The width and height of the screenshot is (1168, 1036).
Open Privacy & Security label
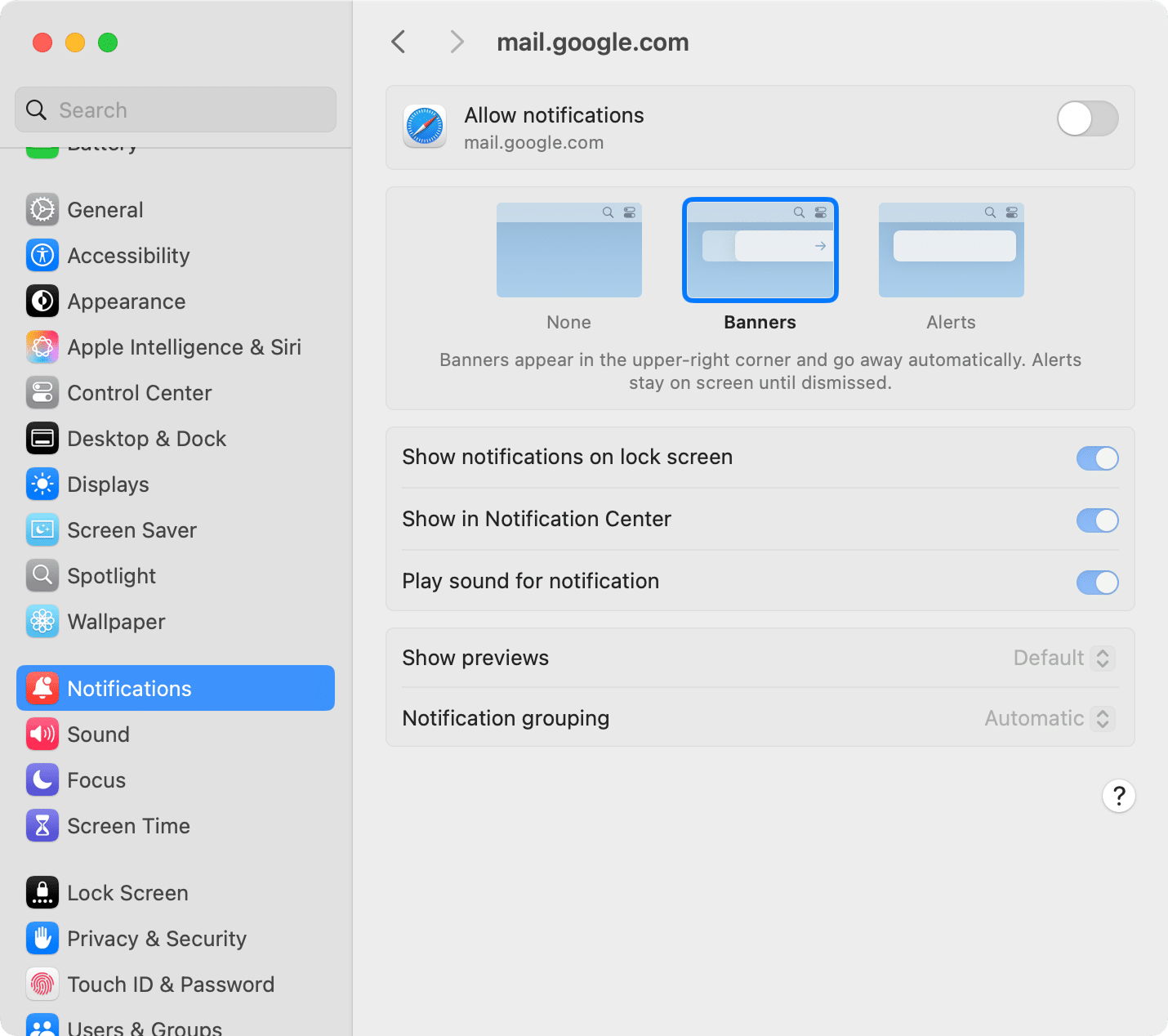[x=157, y=939]
